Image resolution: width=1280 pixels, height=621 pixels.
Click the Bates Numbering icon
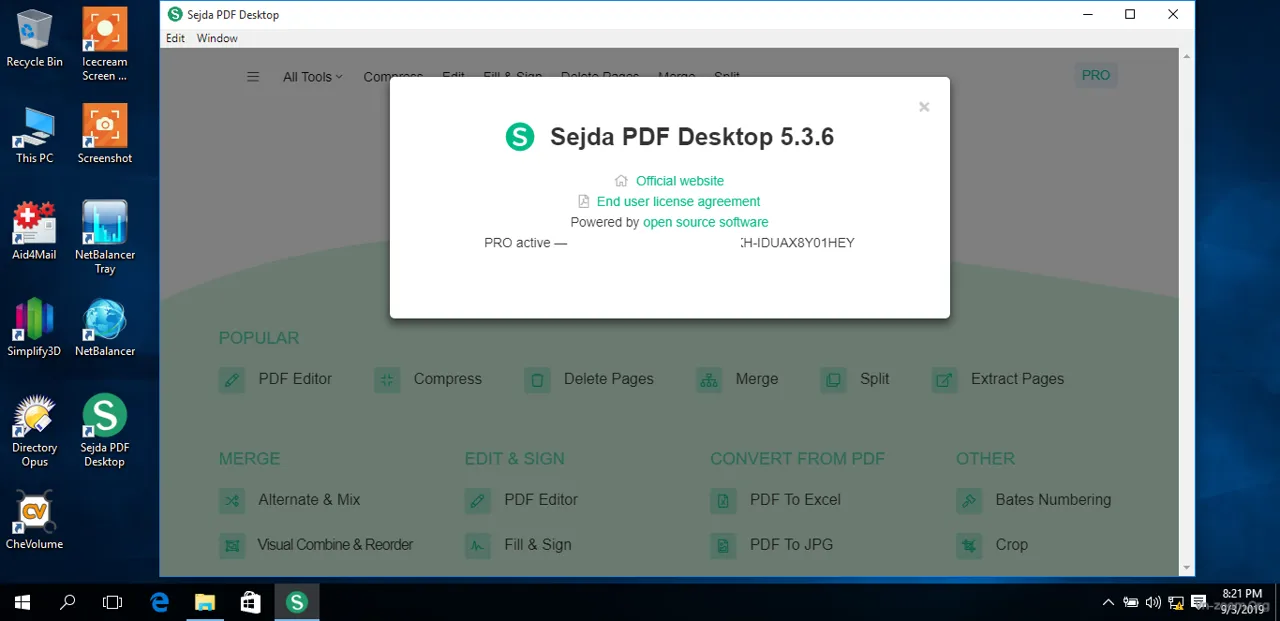969,500
